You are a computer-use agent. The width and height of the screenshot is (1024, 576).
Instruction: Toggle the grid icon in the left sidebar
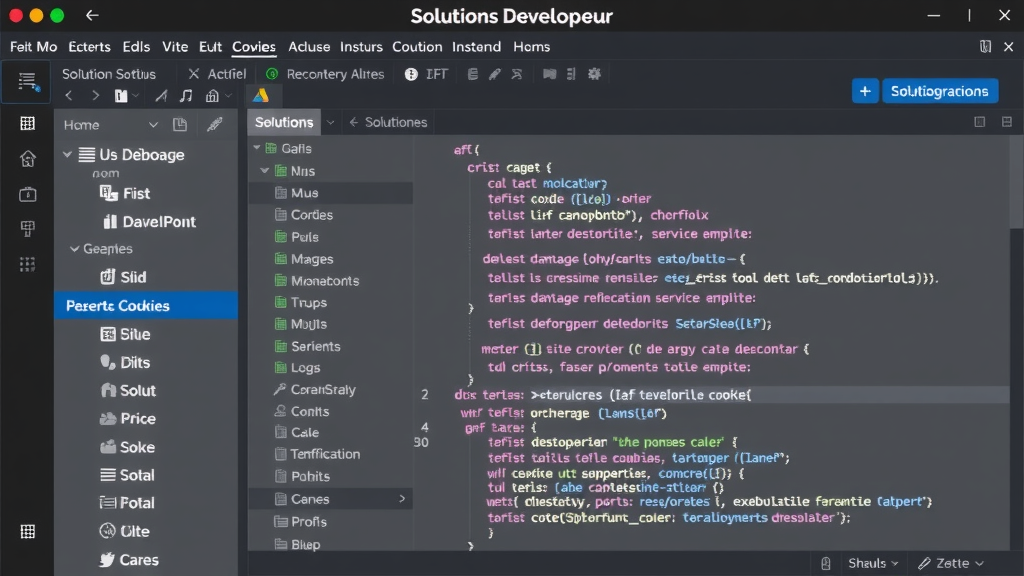[x=27, y=124]
